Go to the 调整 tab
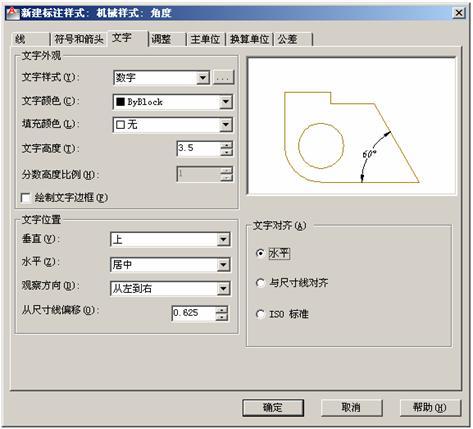 point(167,39)
